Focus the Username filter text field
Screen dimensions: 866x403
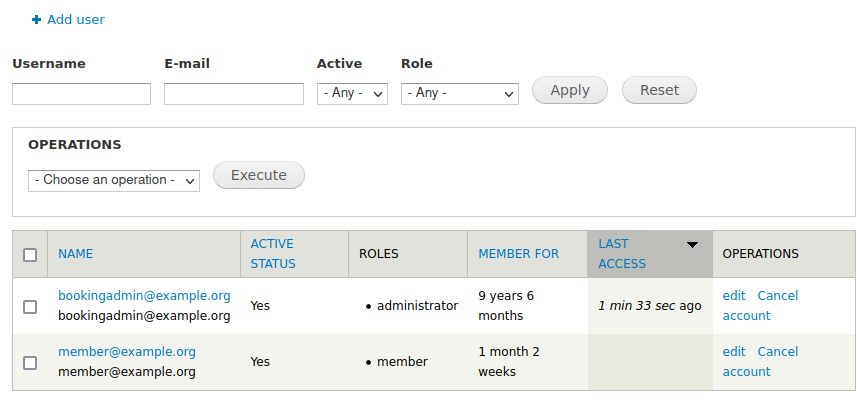coord(81,93)
